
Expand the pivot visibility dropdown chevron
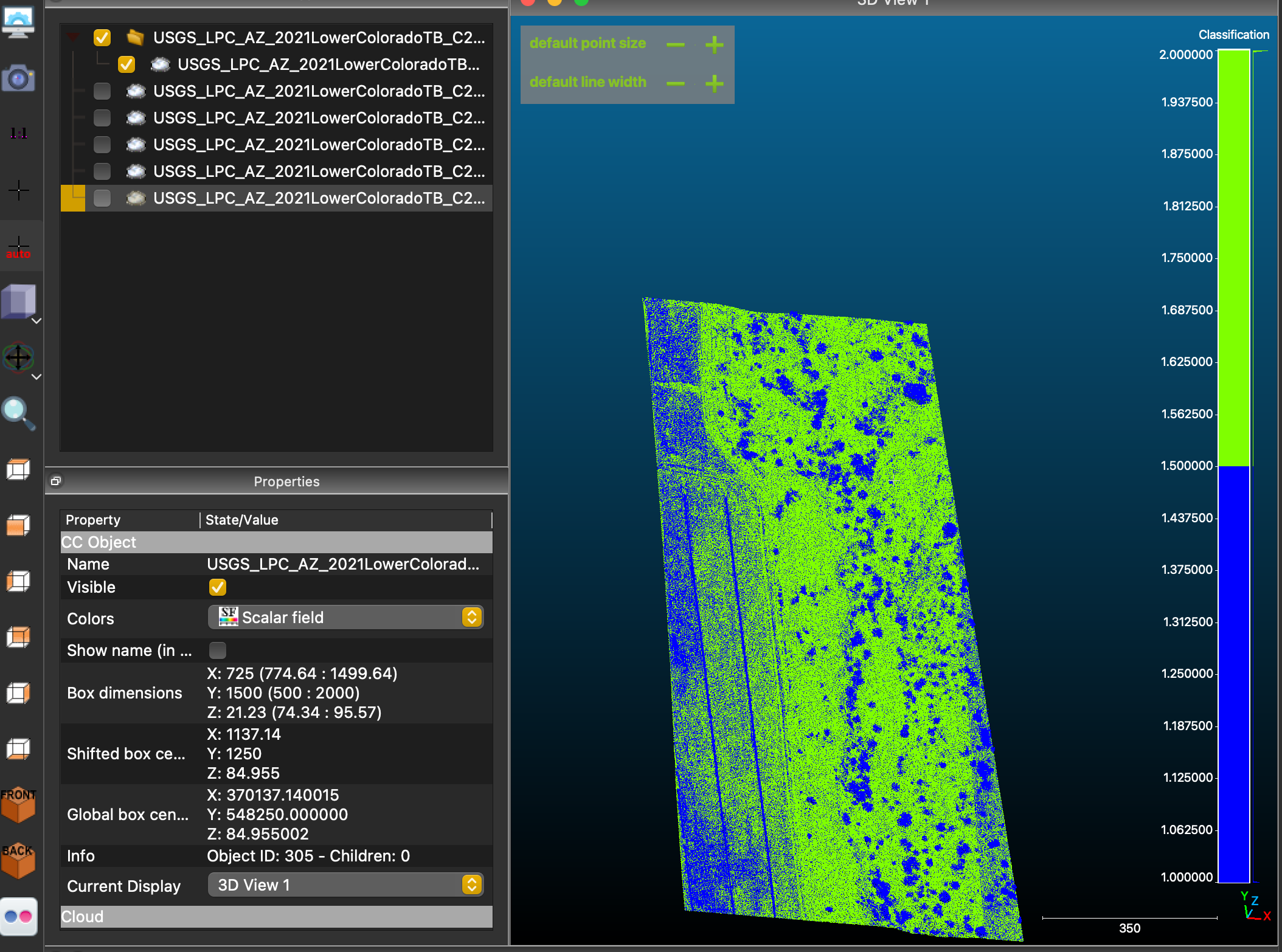click(36, 377)
